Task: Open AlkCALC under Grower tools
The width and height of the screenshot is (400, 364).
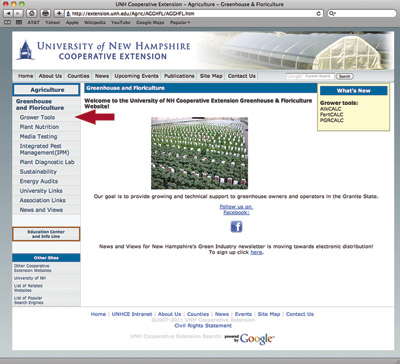Action: (331, 109)
